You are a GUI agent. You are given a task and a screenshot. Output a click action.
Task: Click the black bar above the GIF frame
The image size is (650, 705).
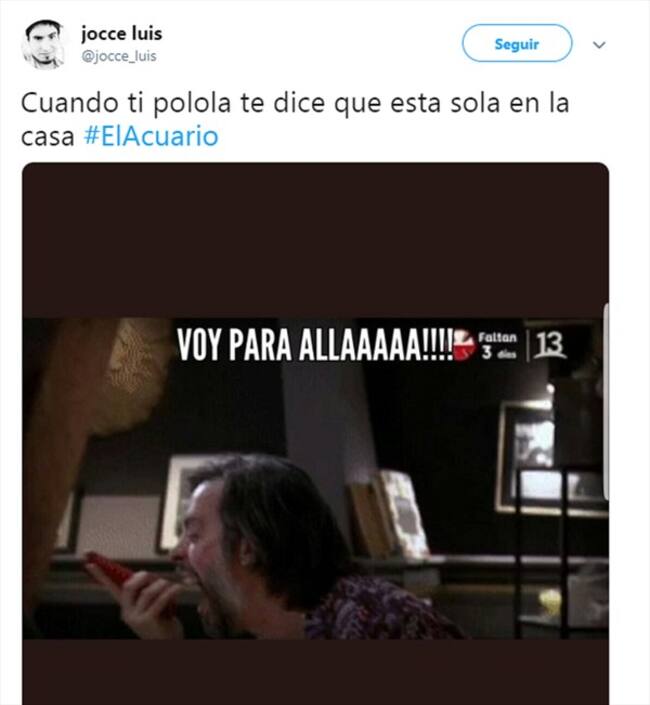316,241
